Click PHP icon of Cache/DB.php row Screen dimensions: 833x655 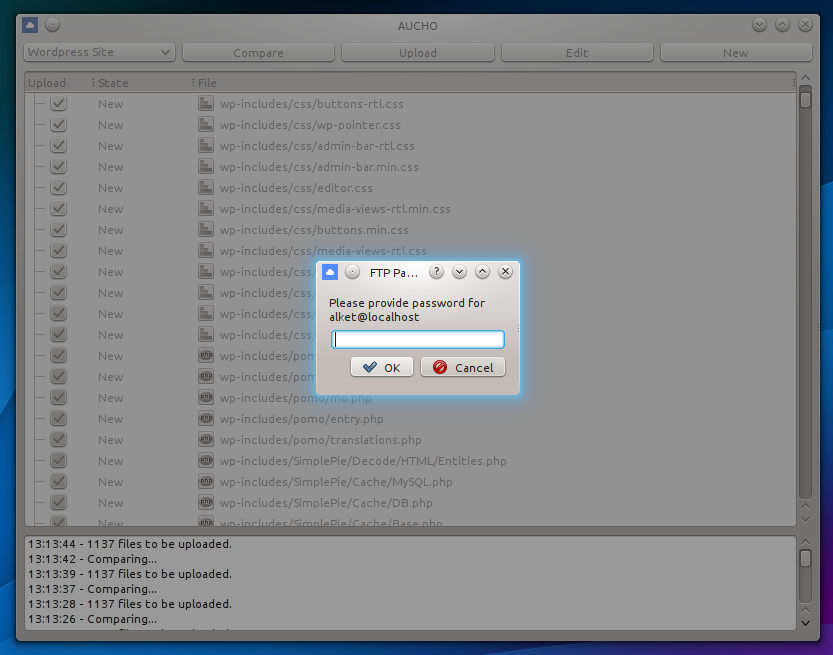206,503
